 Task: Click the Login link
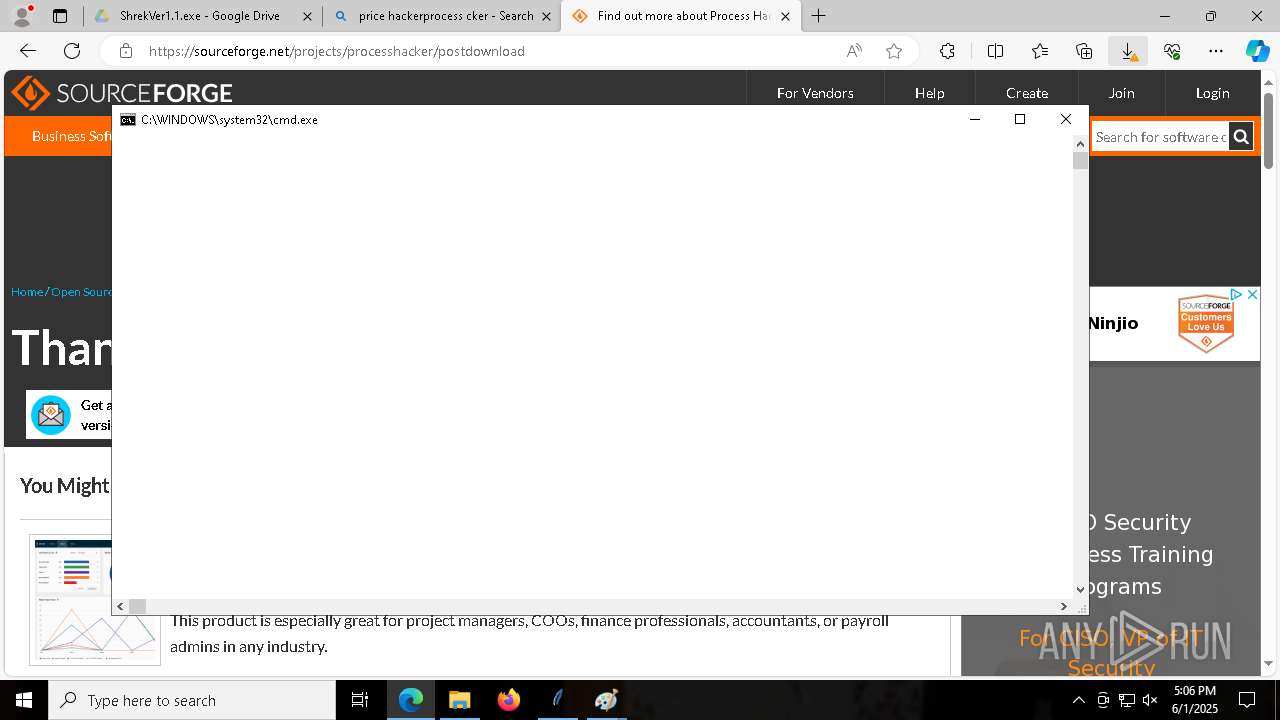point(1212,93)
